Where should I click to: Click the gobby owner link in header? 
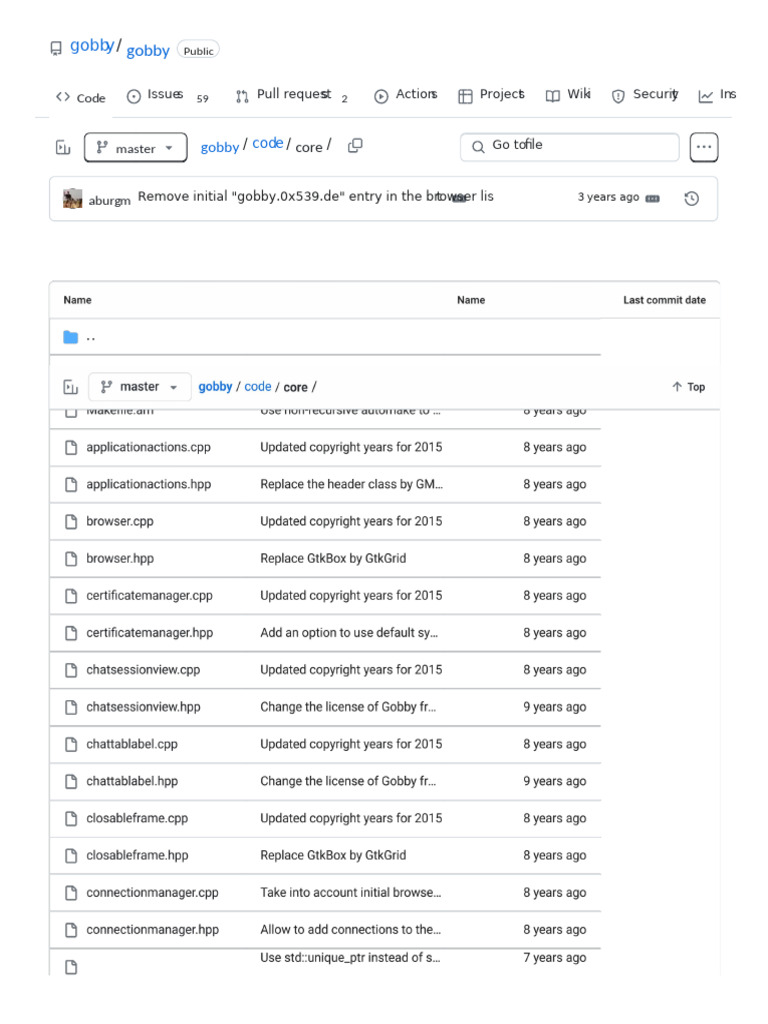[92, 45]
